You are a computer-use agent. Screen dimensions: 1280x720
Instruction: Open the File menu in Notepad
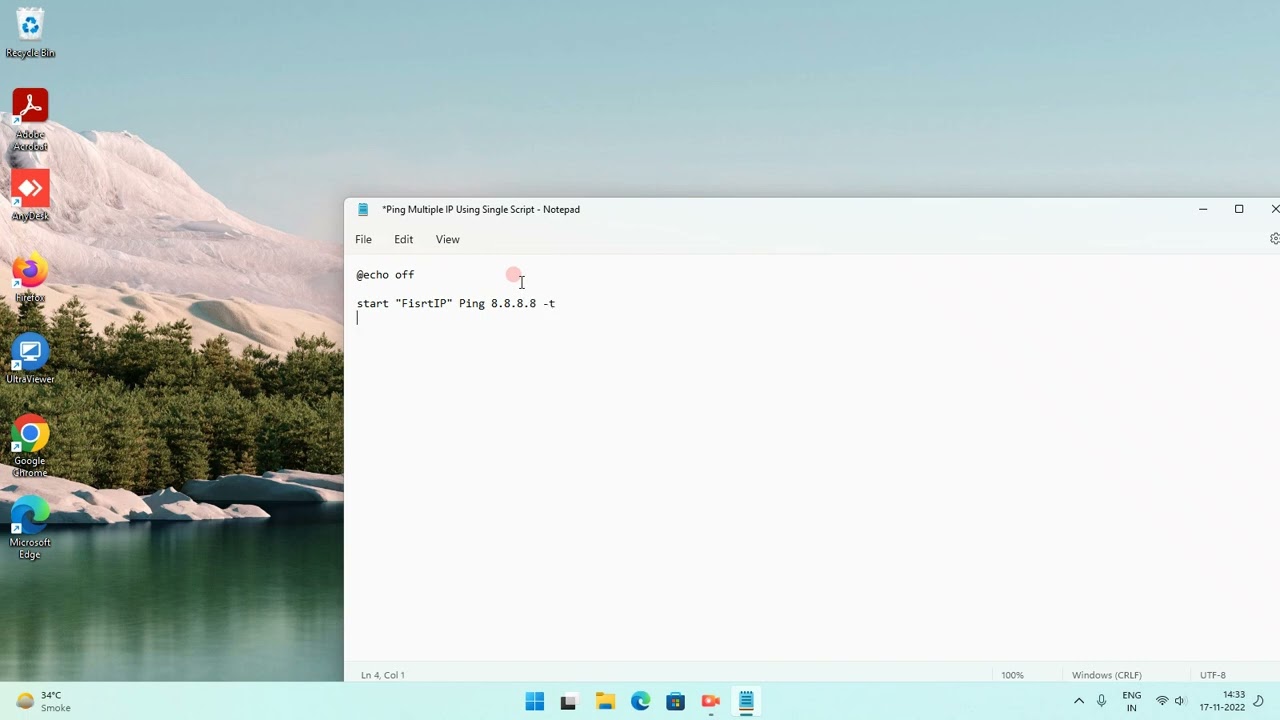coord(363,239)
